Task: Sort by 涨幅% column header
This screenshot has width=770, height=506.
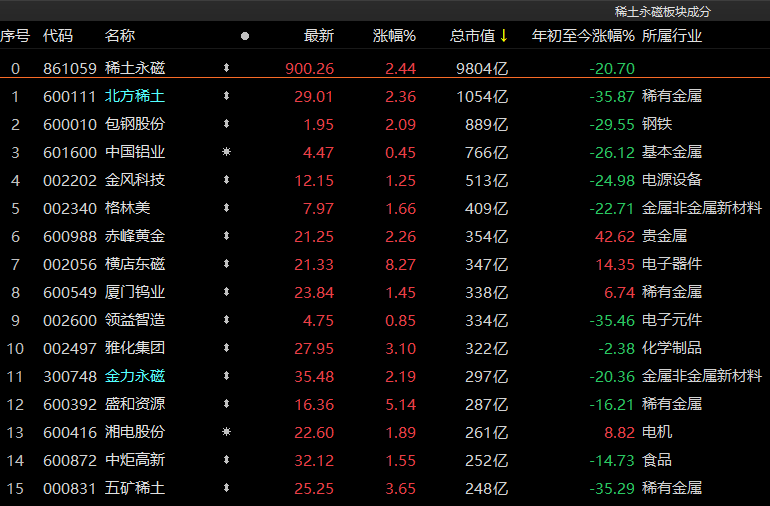Action: click(394, 35)
